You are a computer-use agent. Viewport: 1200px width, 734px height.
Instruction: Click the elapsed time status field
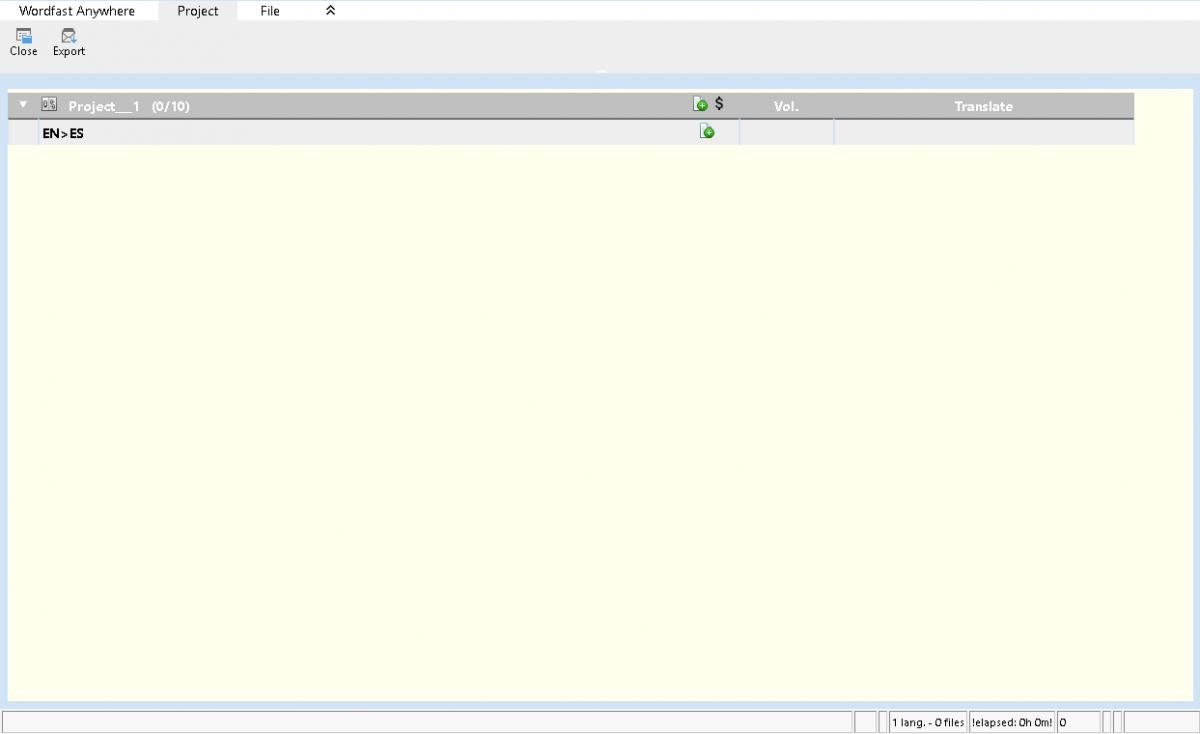[x=1011, y=722]
